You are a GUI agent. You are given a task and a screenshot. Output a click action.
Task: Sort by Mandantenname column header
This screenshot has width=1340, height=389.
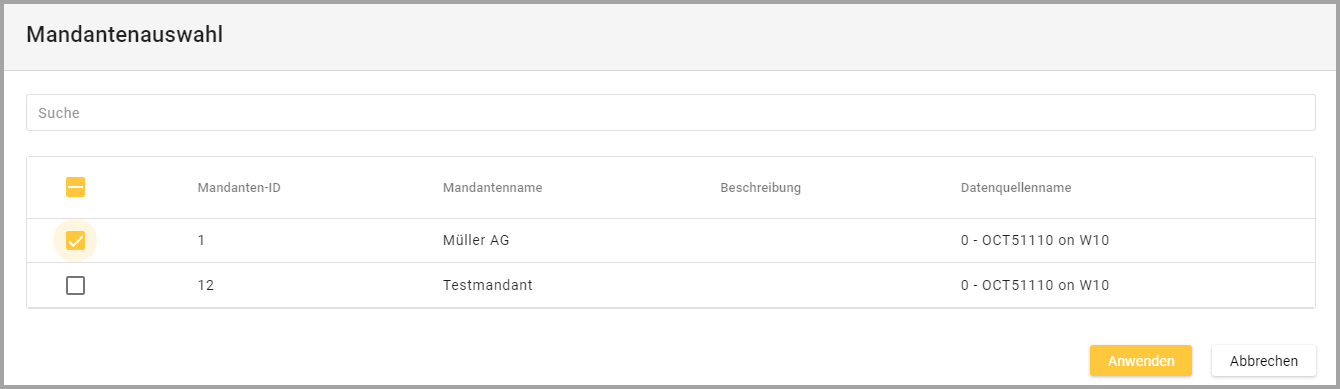492,188
